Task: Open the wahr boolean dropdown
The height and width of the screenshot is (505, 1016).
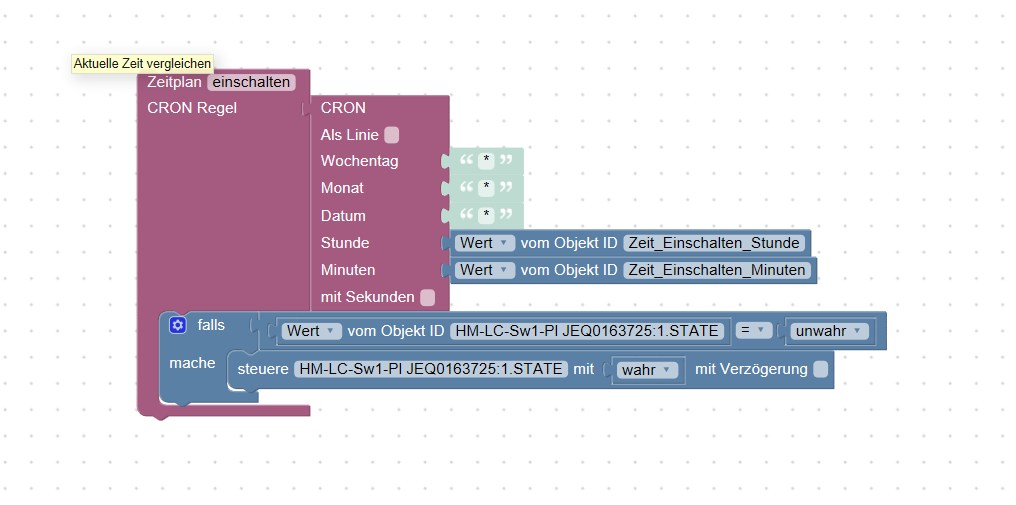Action: point(648,370)
